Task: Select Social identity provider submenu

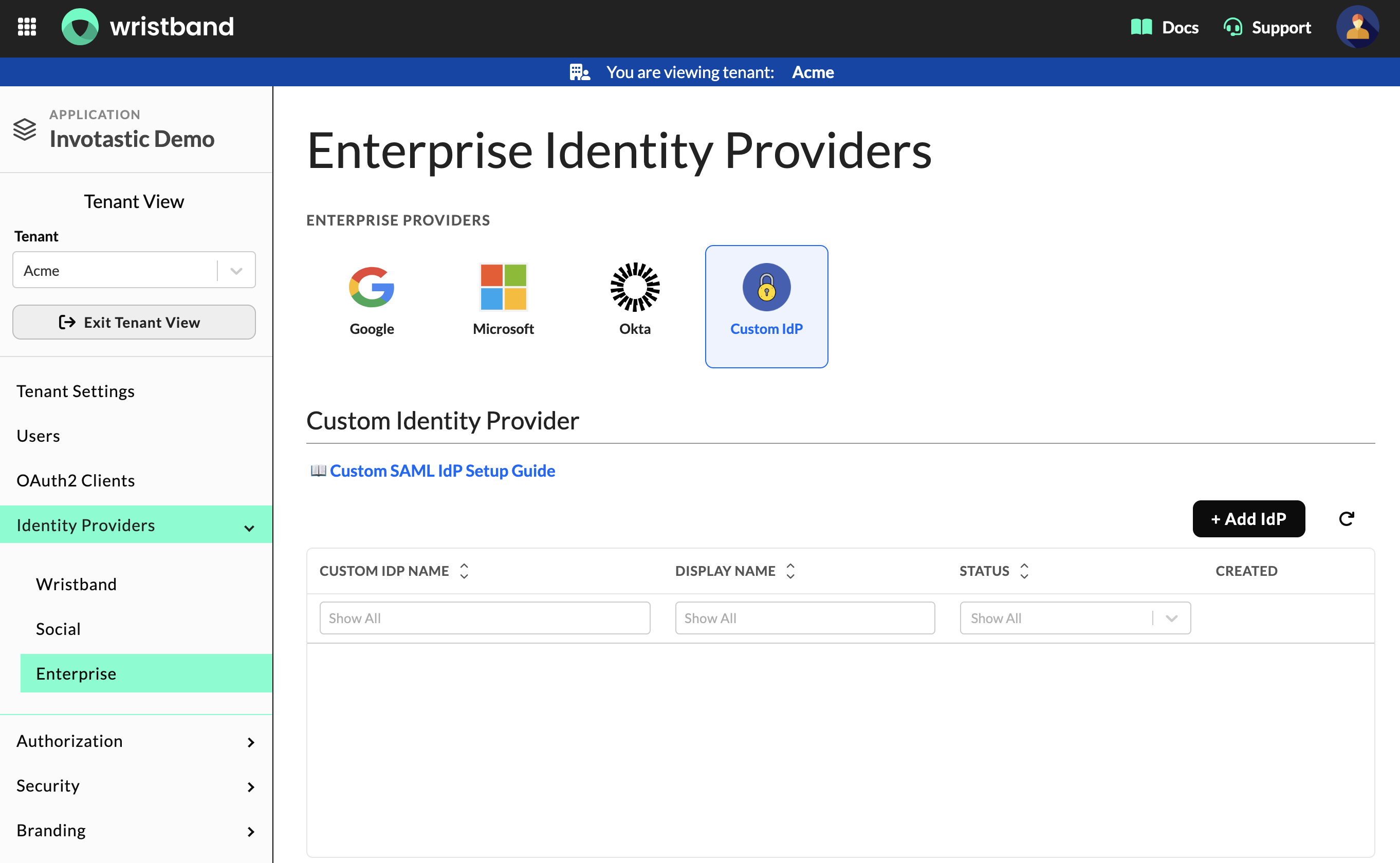Action: pyautogui.click(x=58, y=629)
